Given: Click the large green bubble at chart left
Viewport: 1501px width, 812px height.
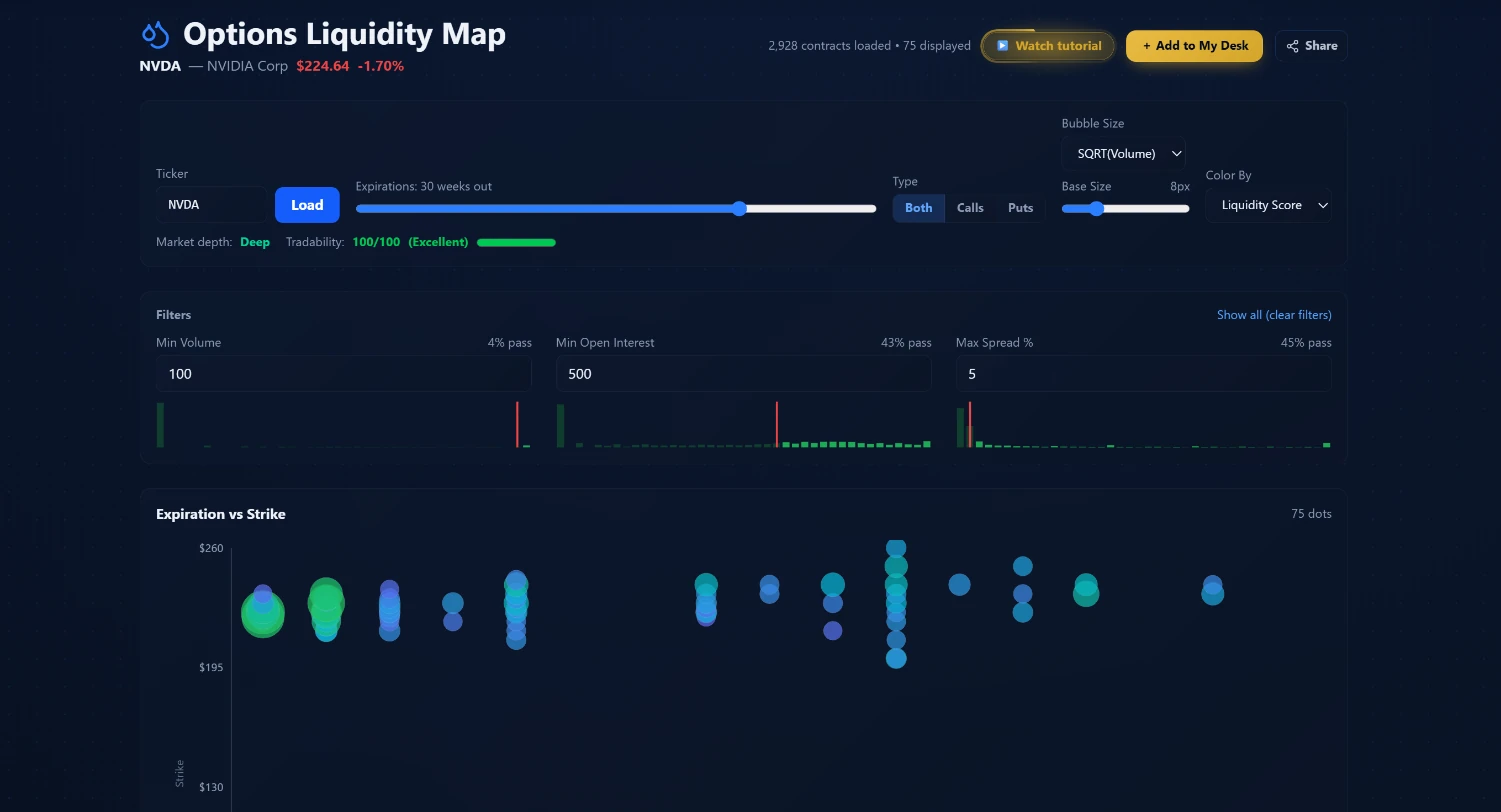Looking at the screenshot, I should (x=263, y=614).
